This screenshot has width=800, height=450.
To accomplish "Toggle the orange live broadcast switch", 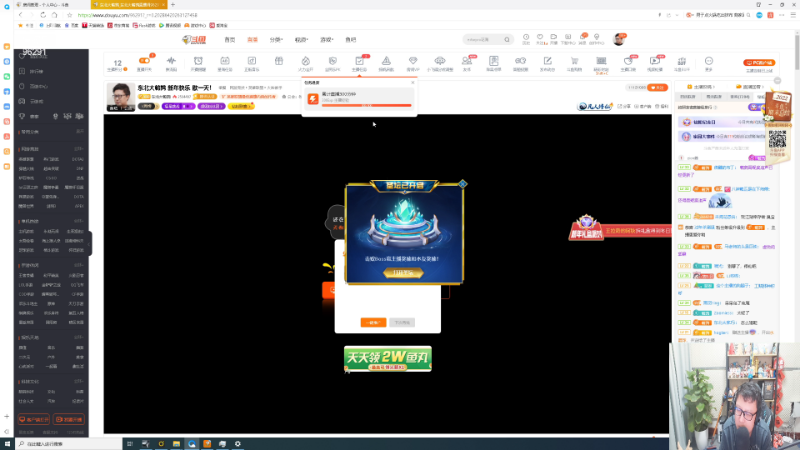I will coord(144,61).
